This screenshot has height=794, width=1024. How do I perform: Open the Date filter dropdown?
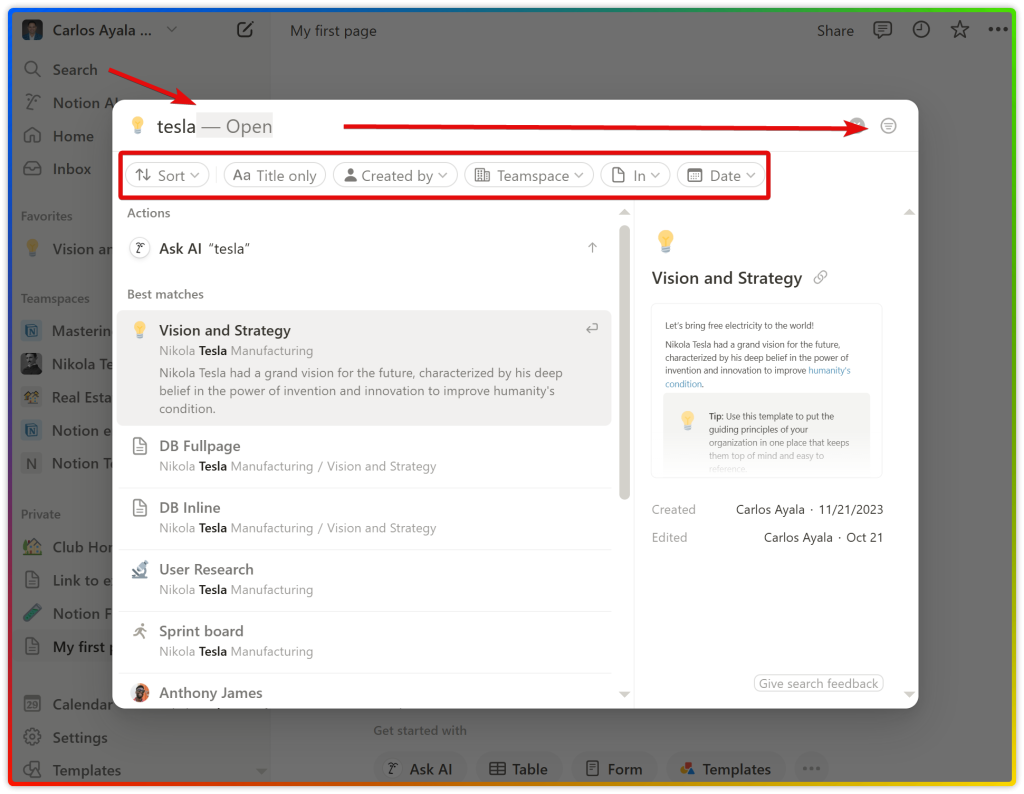tap(721, 175)
